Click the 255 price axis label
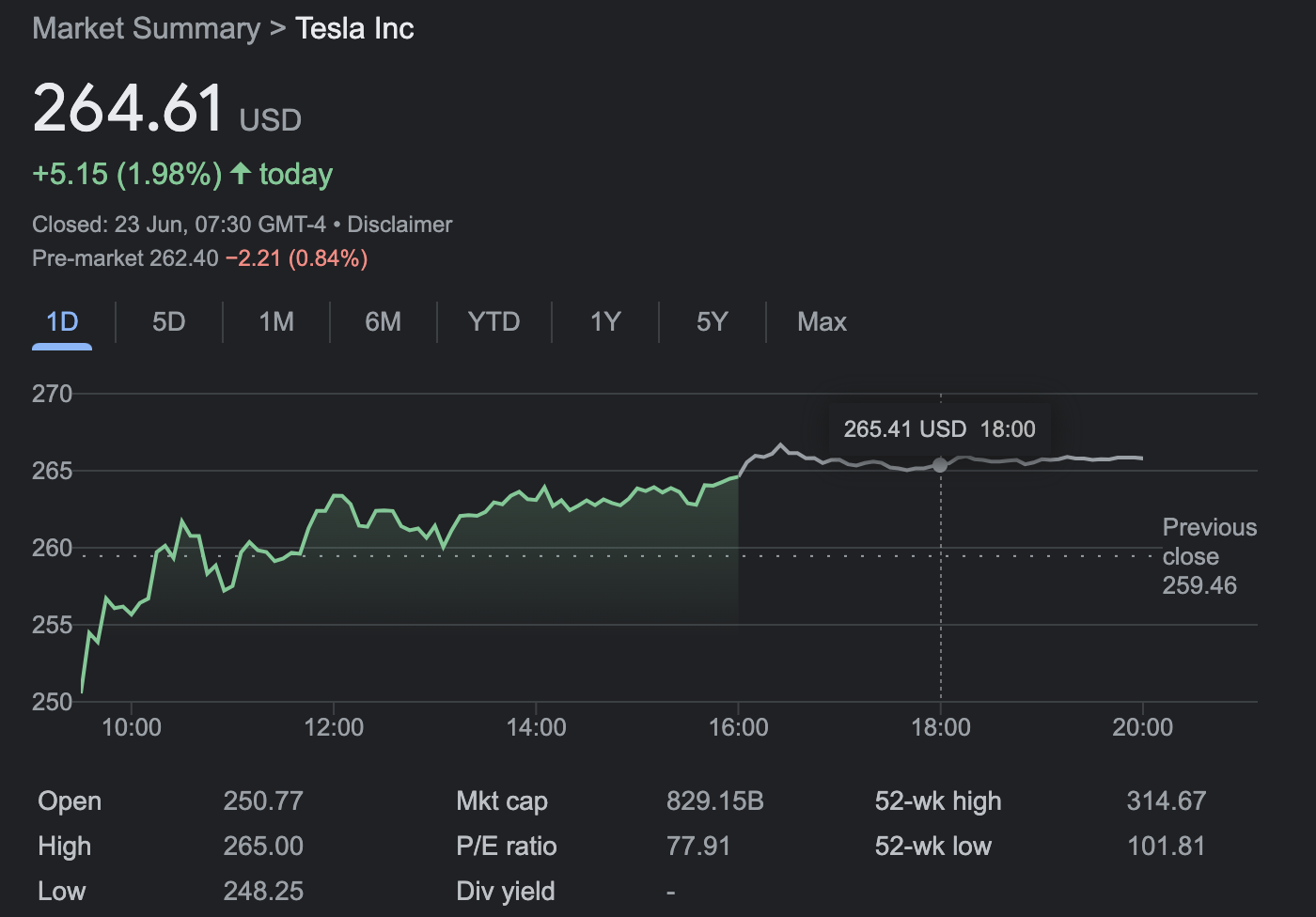The height and width of the screenshot is (917, 1316). coord(53,625)
